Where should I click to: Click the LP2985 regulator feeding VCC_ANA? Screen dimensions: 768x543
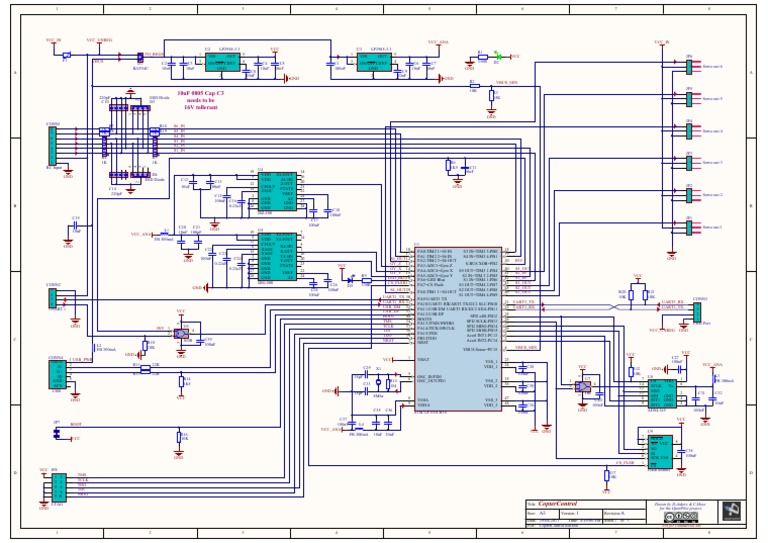point(374,62)
